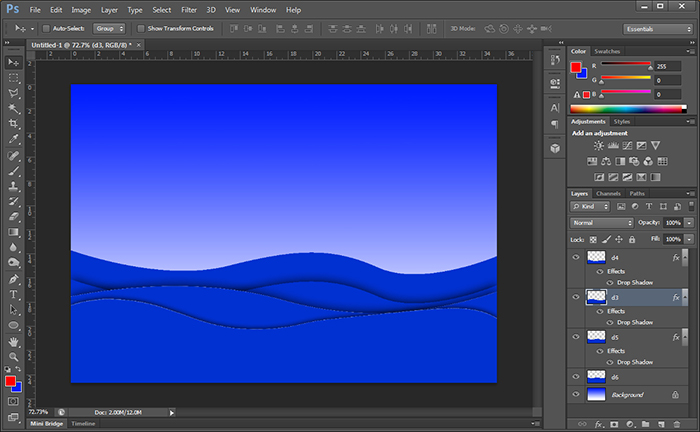
Task: Select the d6 layer thumbnail
Action: (597, 376)
